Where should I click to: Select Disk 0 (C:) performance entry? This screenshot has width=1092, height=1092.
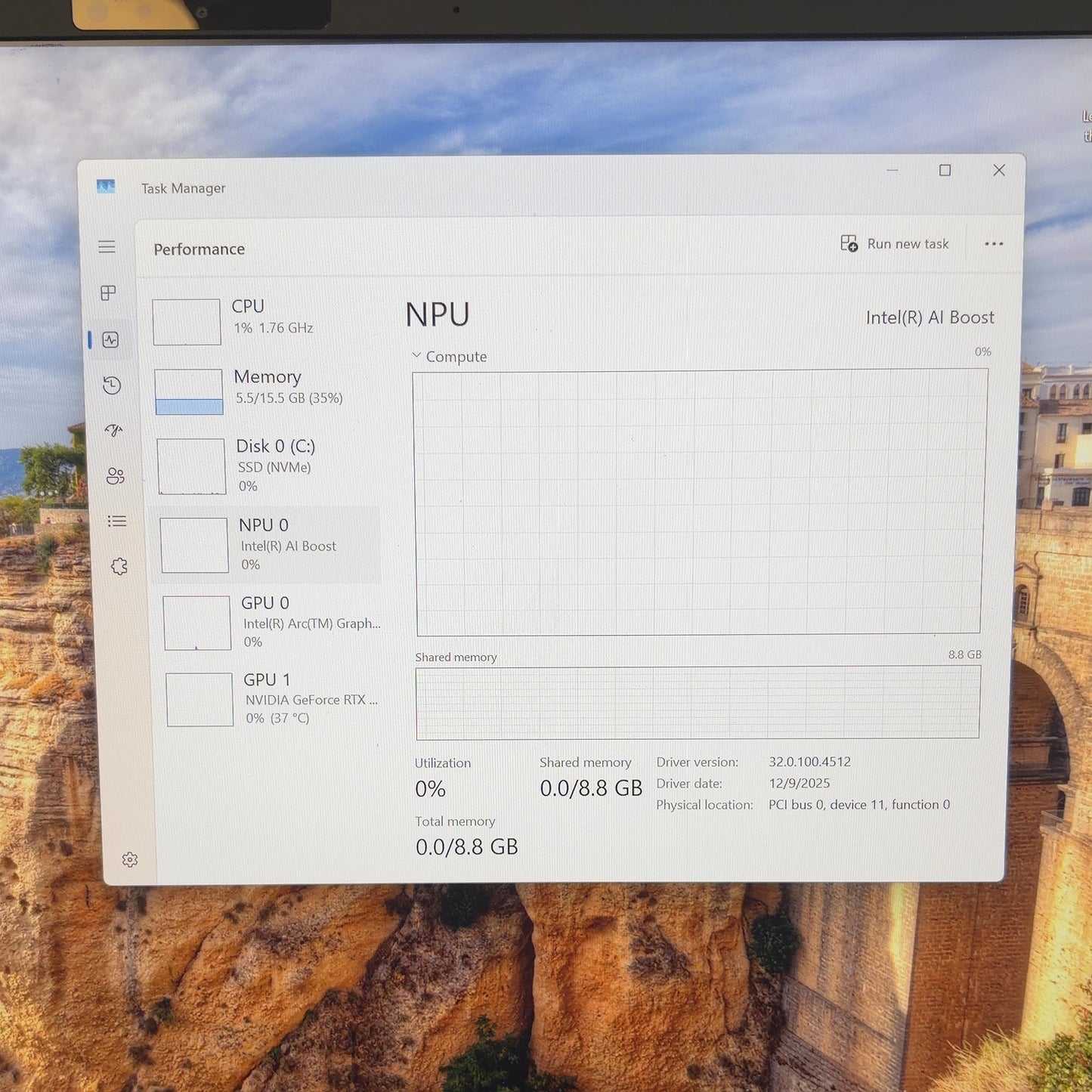[x=267, y=466]
